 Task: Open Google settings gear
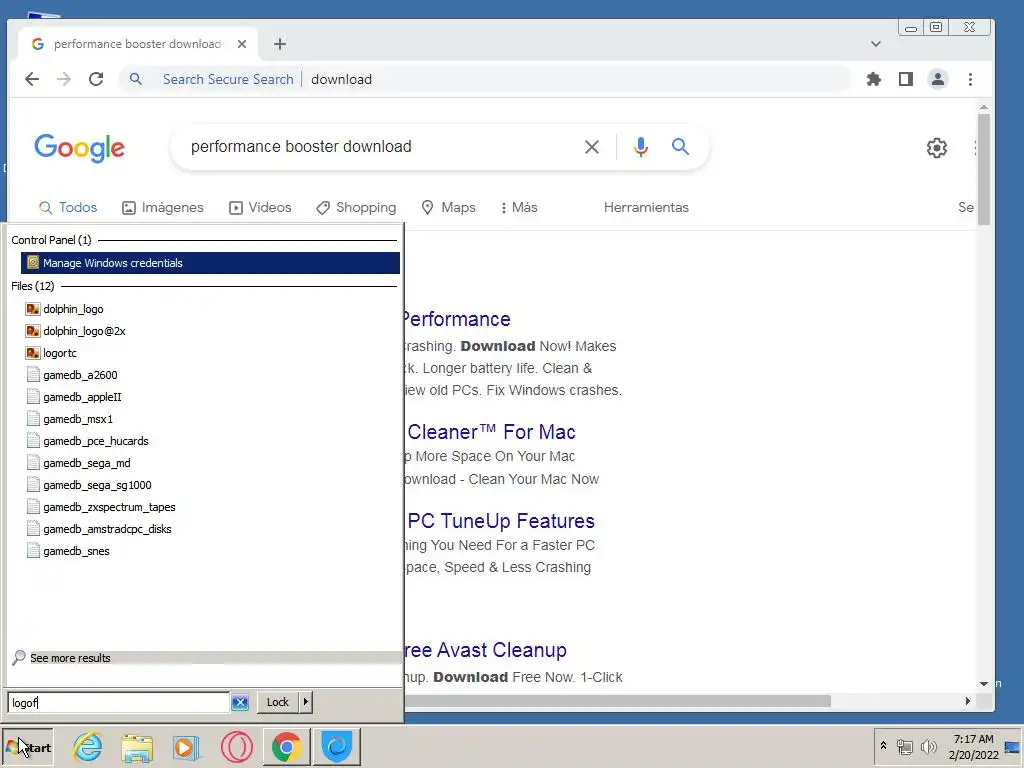pos(936,148)
